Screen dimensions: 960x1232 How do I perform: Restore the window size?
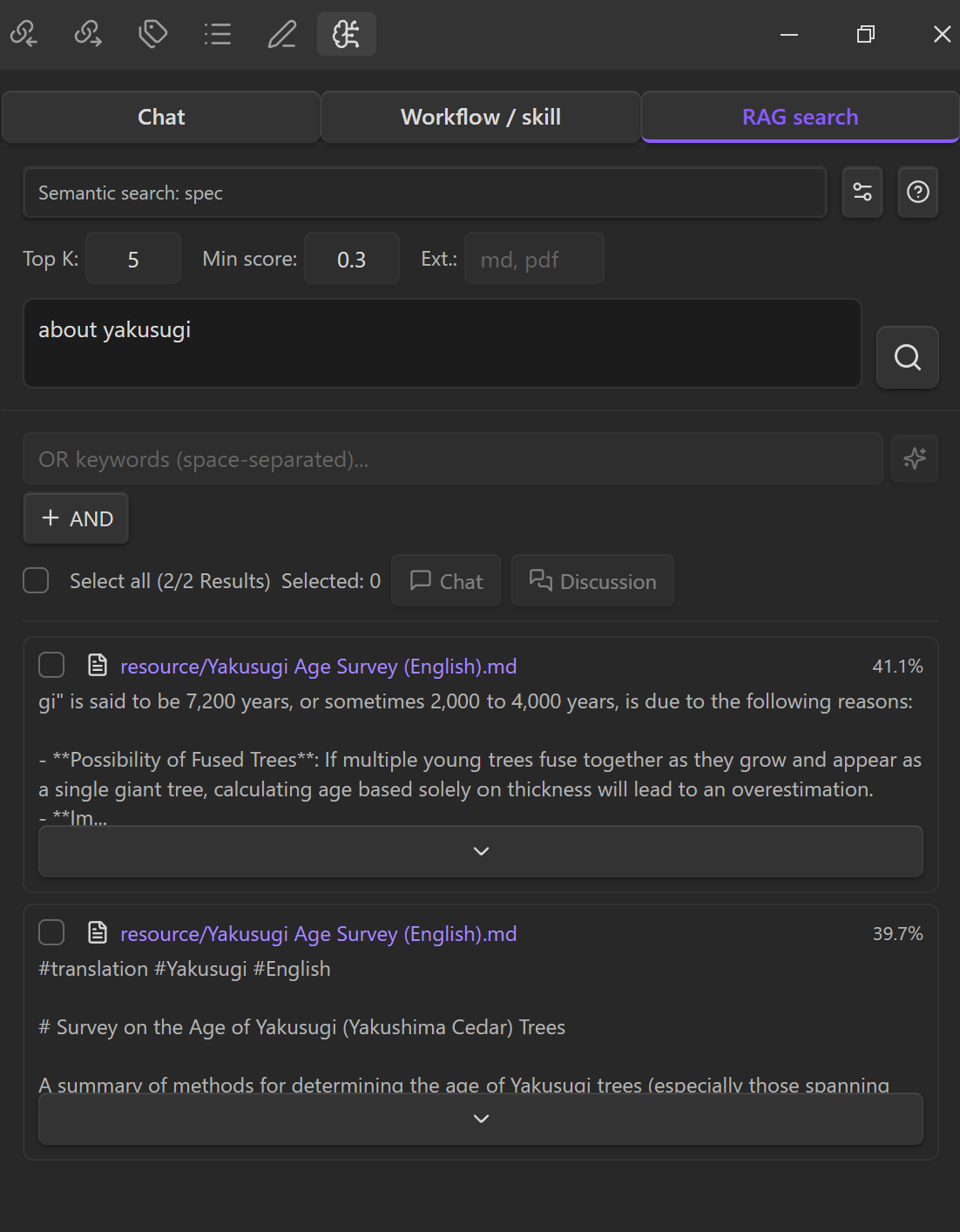[x=866, y=34]
